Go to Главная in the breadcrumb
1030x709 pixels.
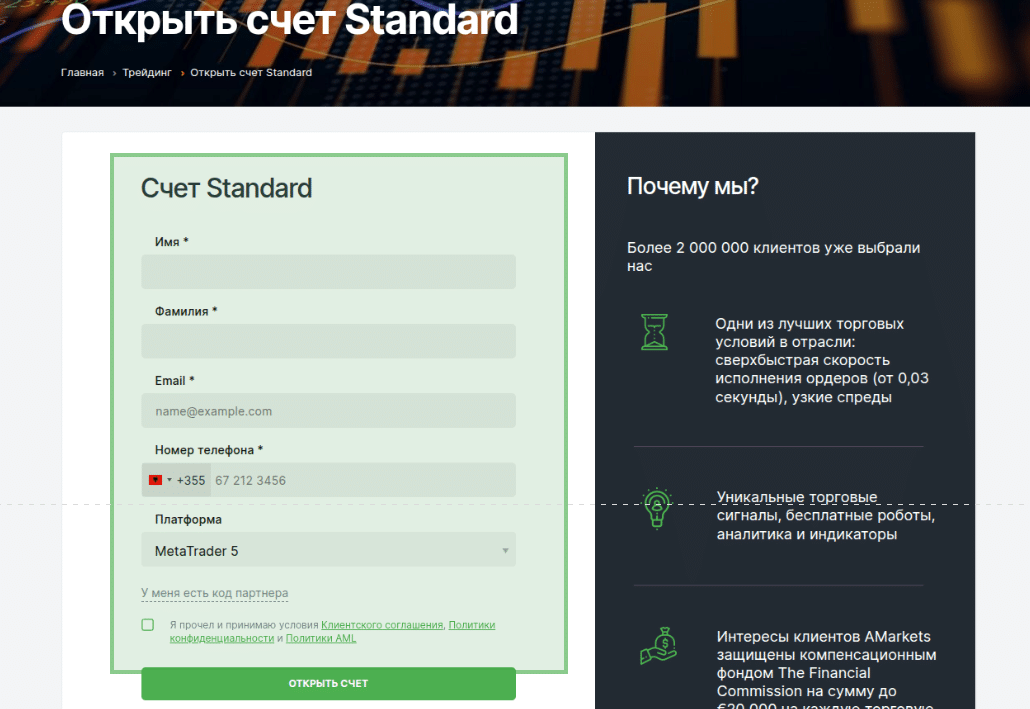pyautogui.click(x=82, y=73)
